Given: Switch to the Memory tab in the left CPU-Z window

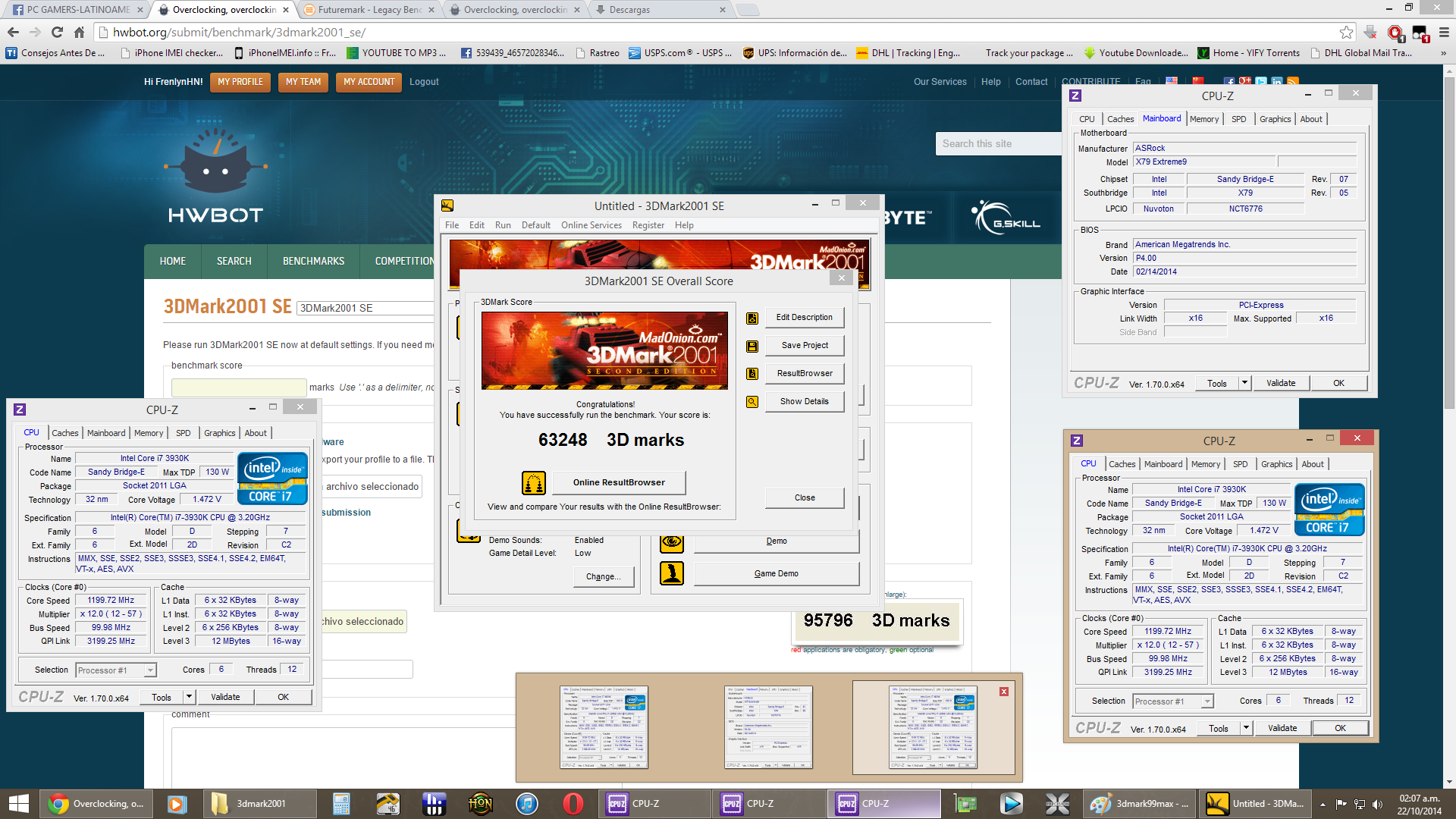Looking at the screenshot, I should tap(149, 433).
